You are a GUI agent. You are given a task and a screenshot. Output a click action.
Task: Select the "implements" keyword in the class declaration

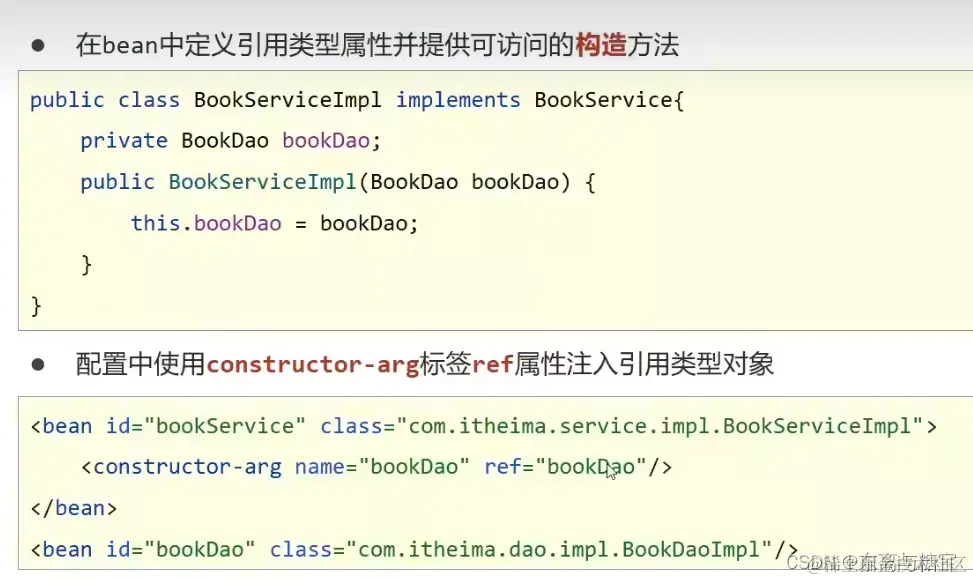[458, 100]
